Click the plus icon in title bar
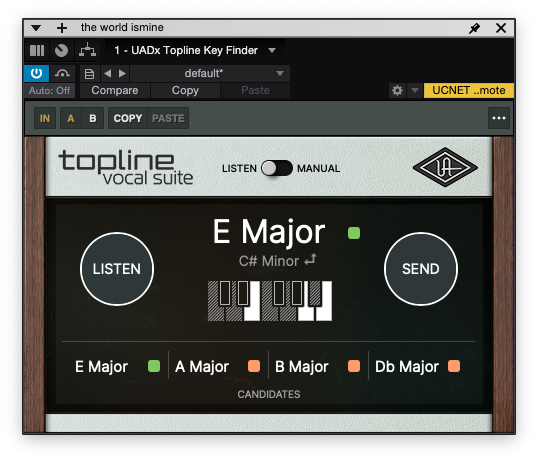The width and height of the screenshot is (538, 461). pos(62,28)
